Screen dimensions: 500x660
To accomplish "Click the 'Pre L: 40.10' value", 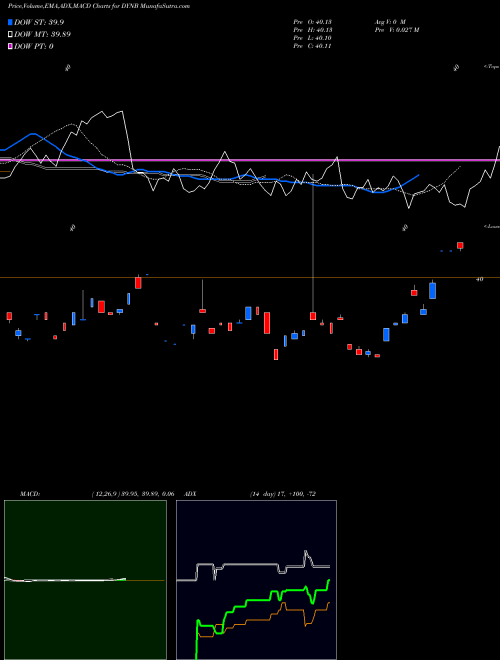I will [x=313, y=38].
